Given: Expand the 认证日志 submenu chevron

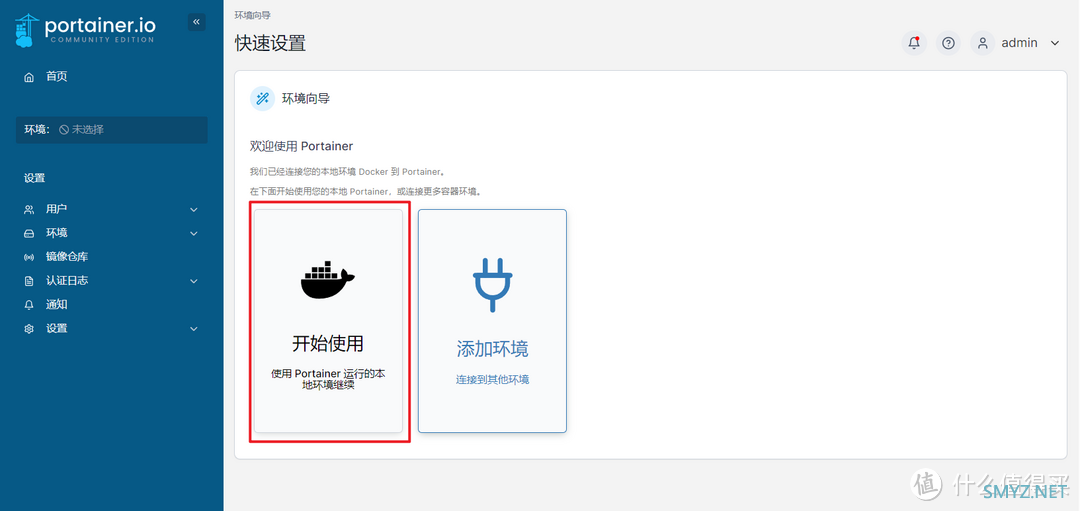Looking at the screenshot, I should 194,281.
